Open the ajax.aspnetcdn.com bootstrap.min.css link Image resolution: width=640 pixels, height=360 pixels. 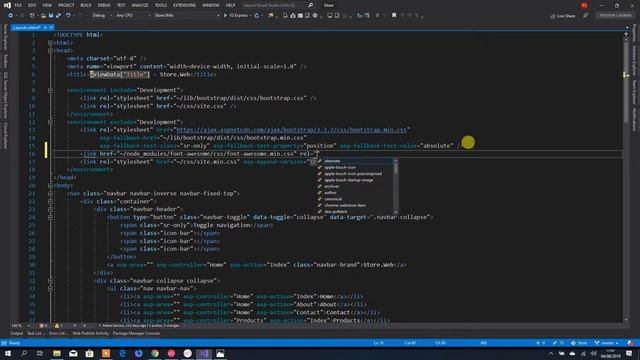click(x=291, y=130)
